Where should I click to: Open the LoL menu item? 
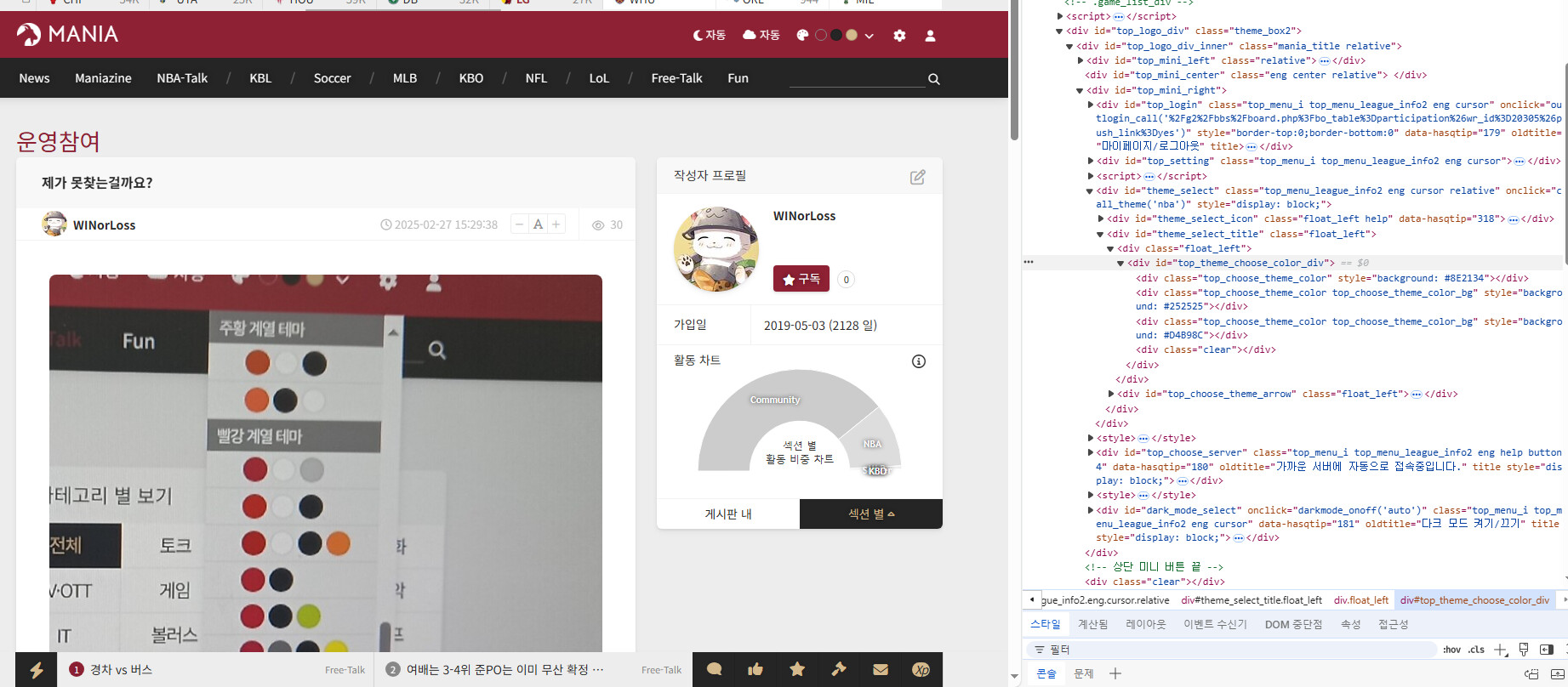click(599, 78)
